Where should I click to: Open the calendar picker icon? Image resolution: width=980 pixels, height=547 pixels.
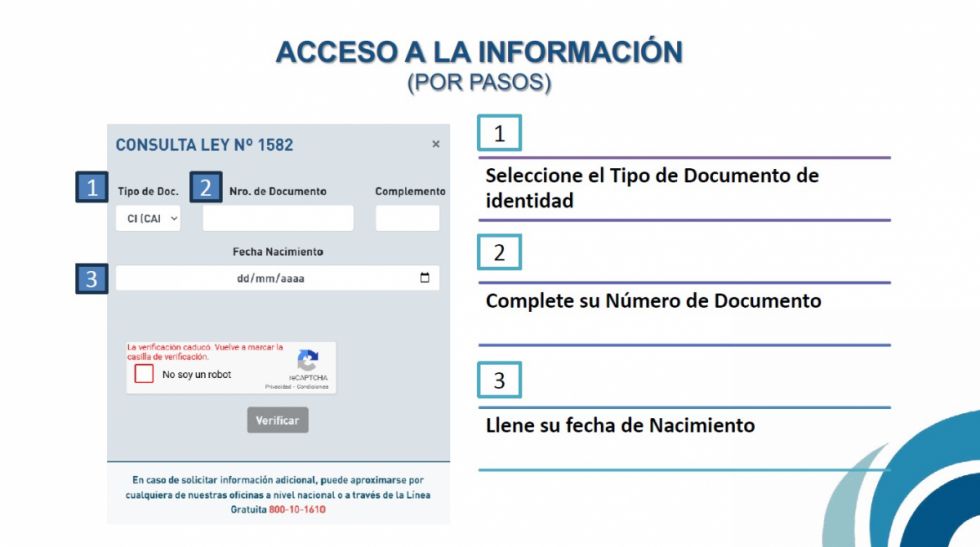click(x=424, y=278)
